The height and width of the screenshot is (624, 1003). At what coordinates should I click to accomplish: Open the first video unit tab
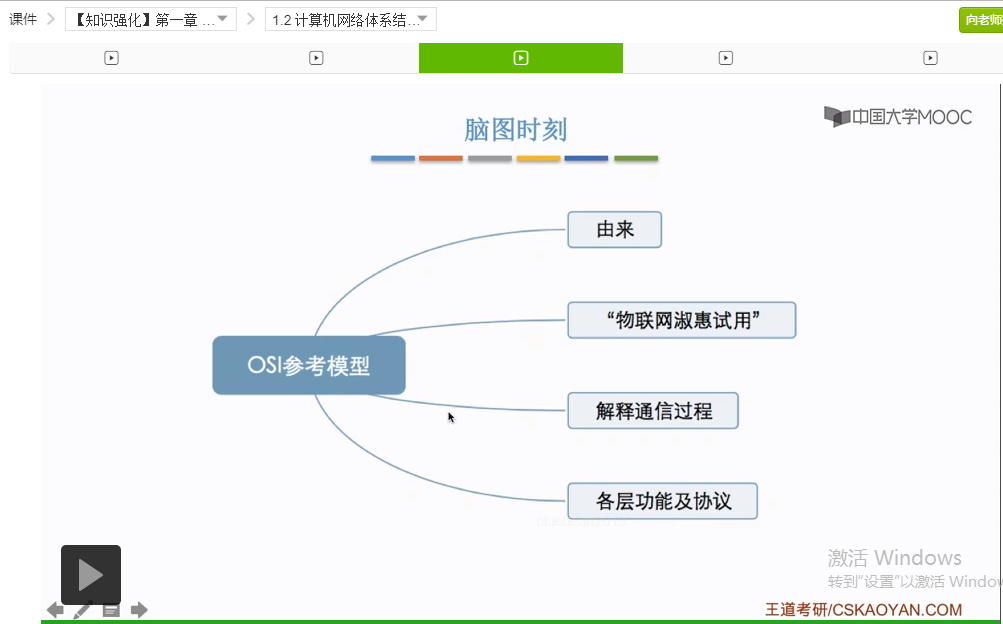111,58
